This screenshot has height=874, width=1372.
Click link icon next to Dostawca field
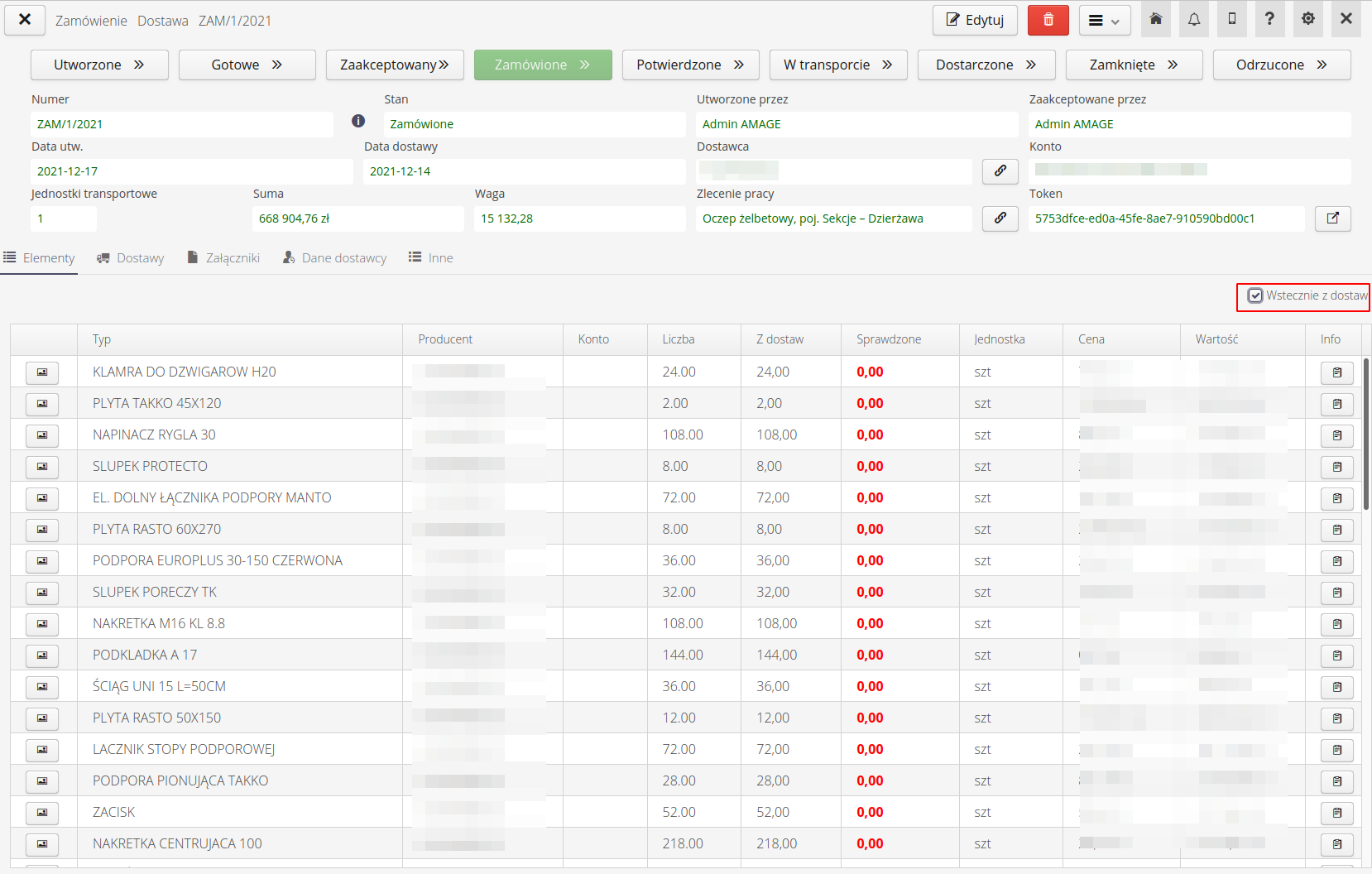[x=1000, y=171]
